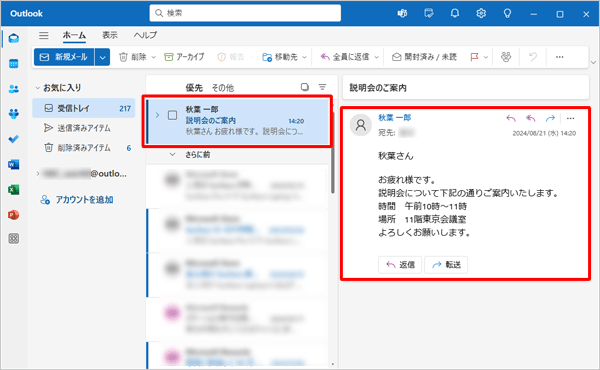Open the 全員に返信 dropdown arrow
Screen dimensions: 600x370
(377, 57)
